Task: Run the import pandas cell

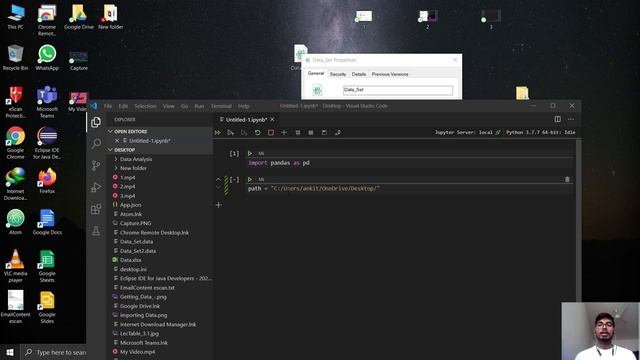Action: 250,153
